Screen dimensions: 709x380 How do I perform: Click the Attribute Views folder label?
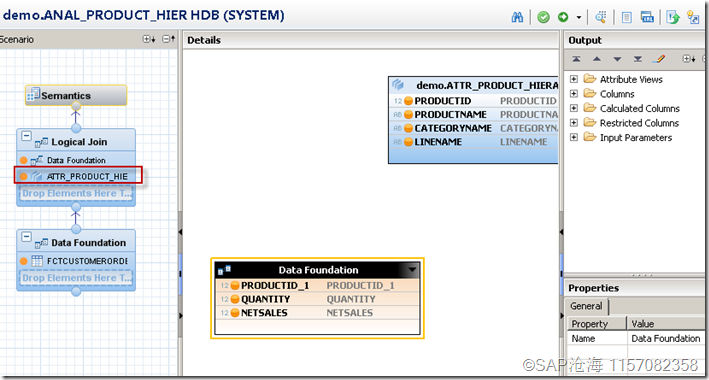[x=631, y=80]
